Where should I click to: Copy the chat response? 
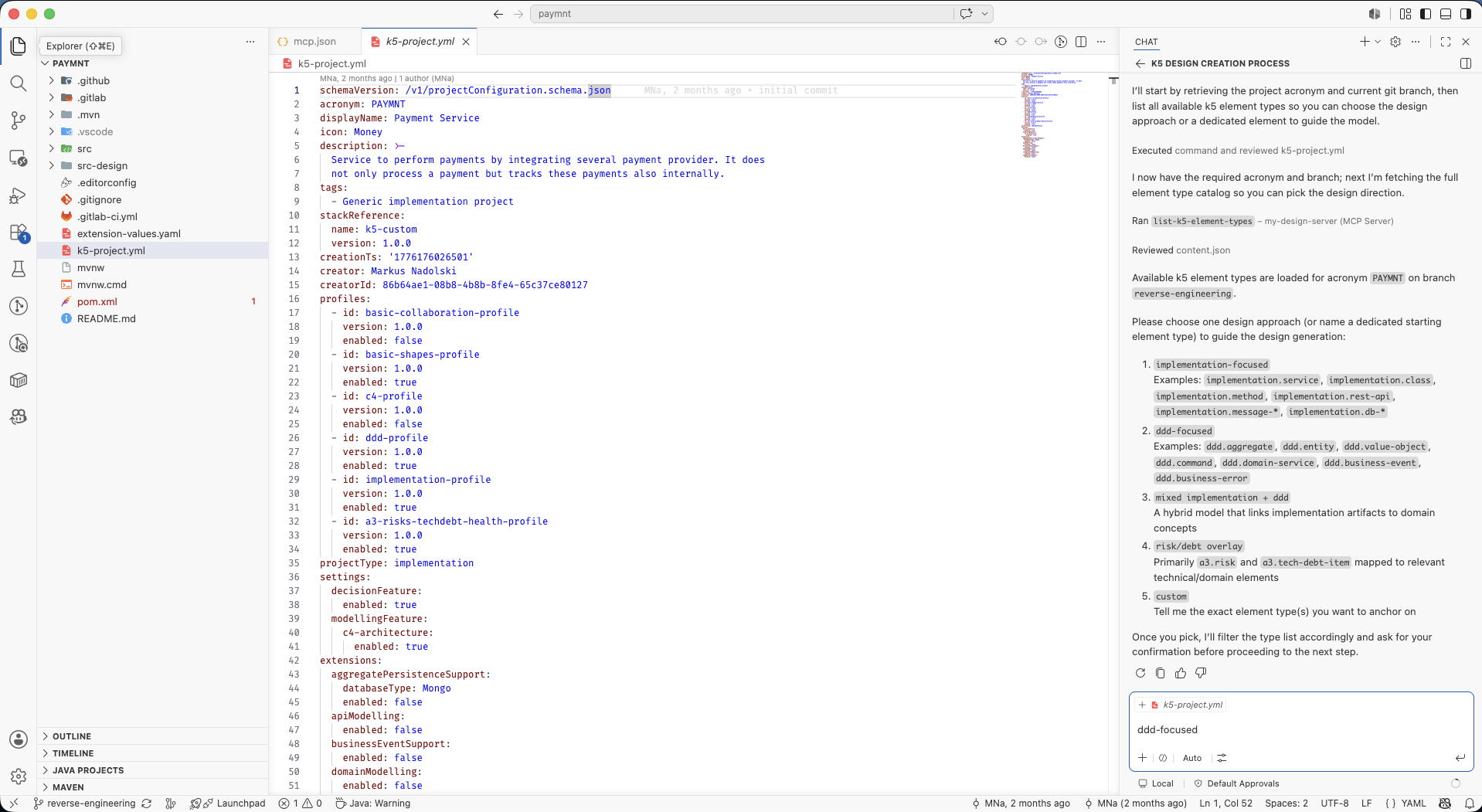1161,673
